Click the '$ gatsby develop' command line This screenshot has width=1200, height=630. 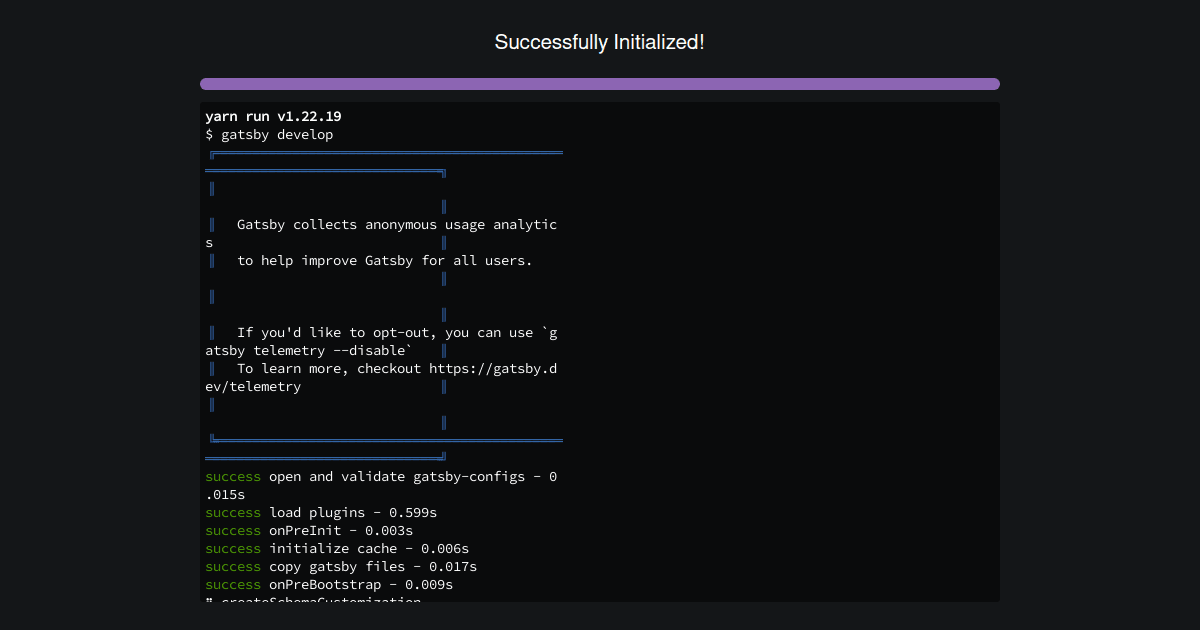269,134
